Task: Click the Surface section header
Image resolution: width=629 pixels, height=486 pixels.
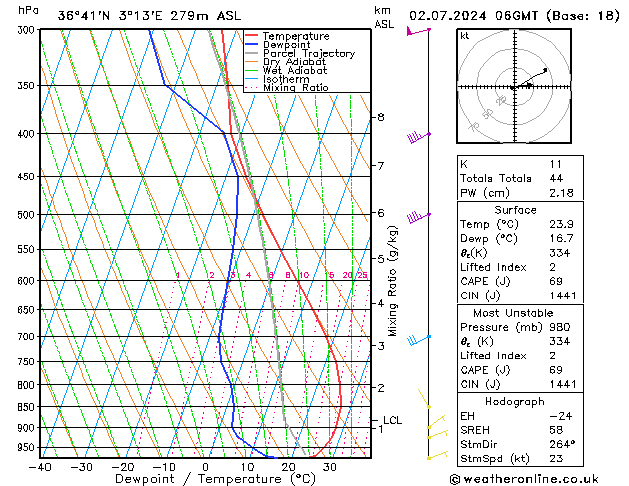Action: [x=513, y=210]
